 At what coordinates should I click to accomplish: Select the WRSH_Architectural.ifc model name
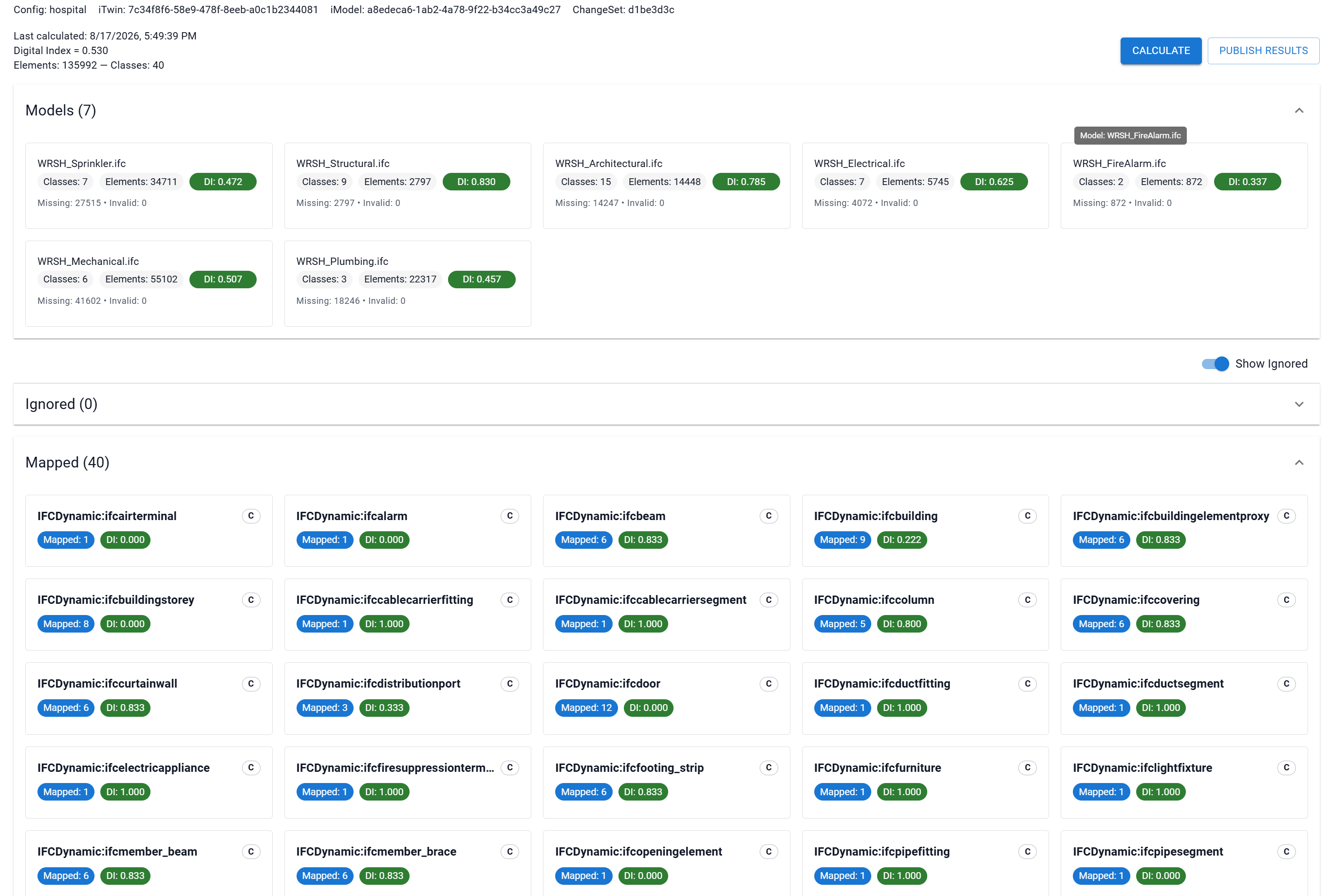(x=608, y=164)
